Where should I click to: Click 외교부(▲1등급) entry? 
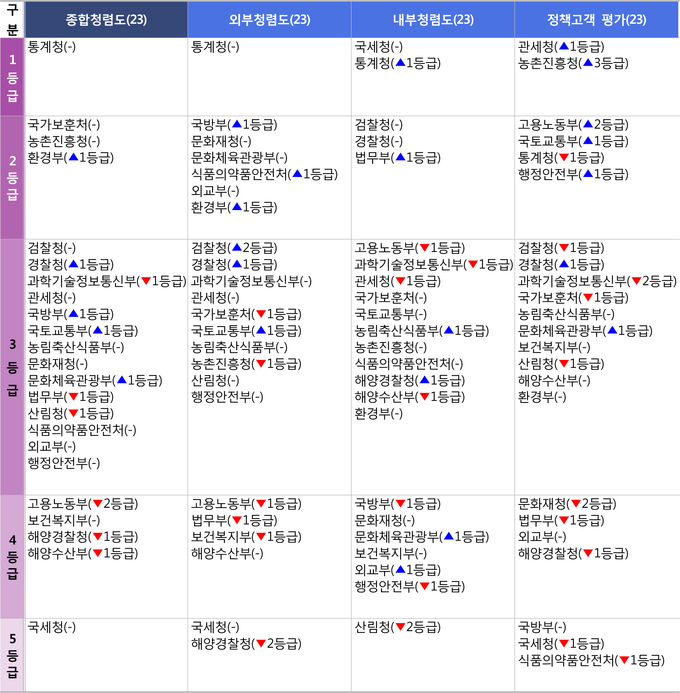[x=398, y=570]
